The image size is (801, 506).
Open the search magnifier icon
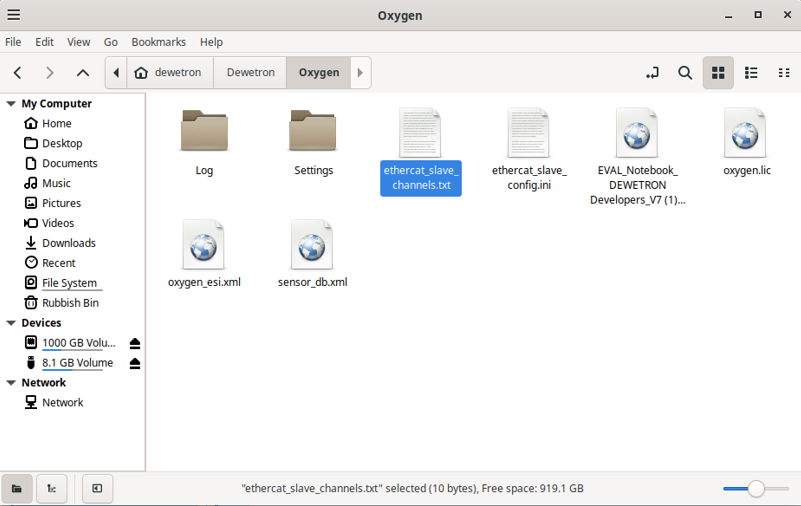point(685,73)
